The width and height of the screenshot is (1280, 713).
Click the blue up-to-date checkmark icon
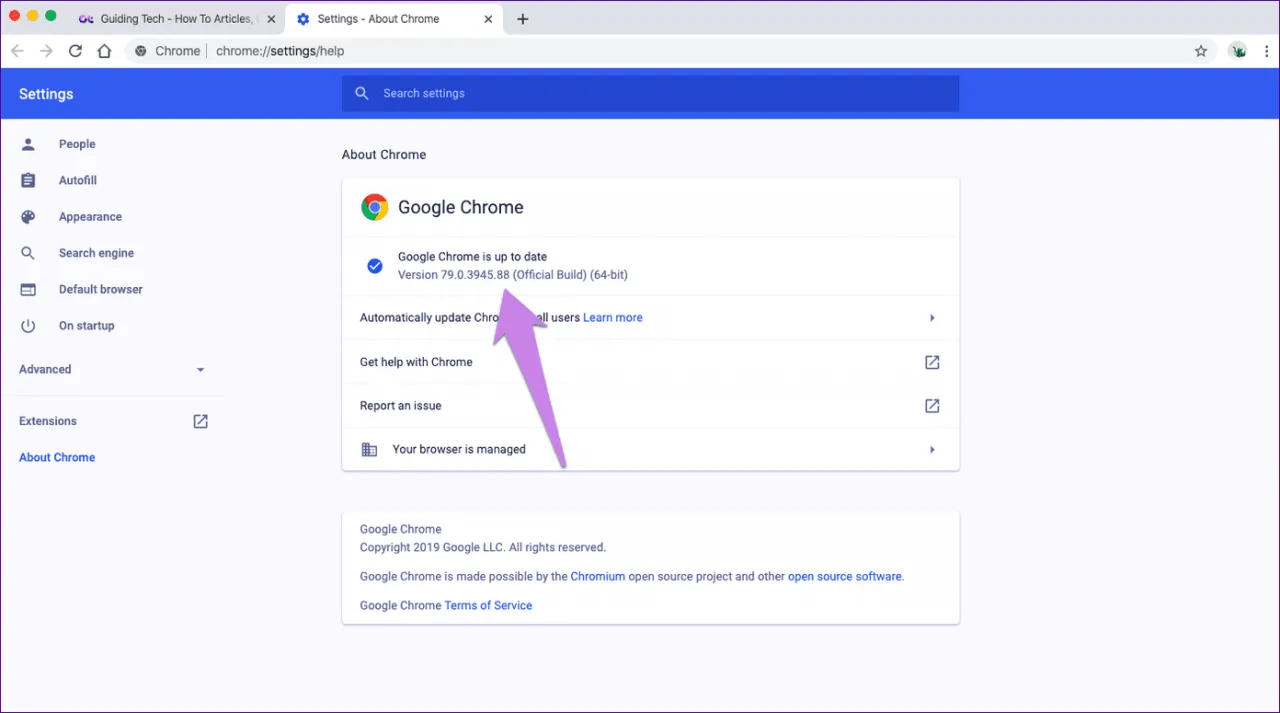click(375, 266)
